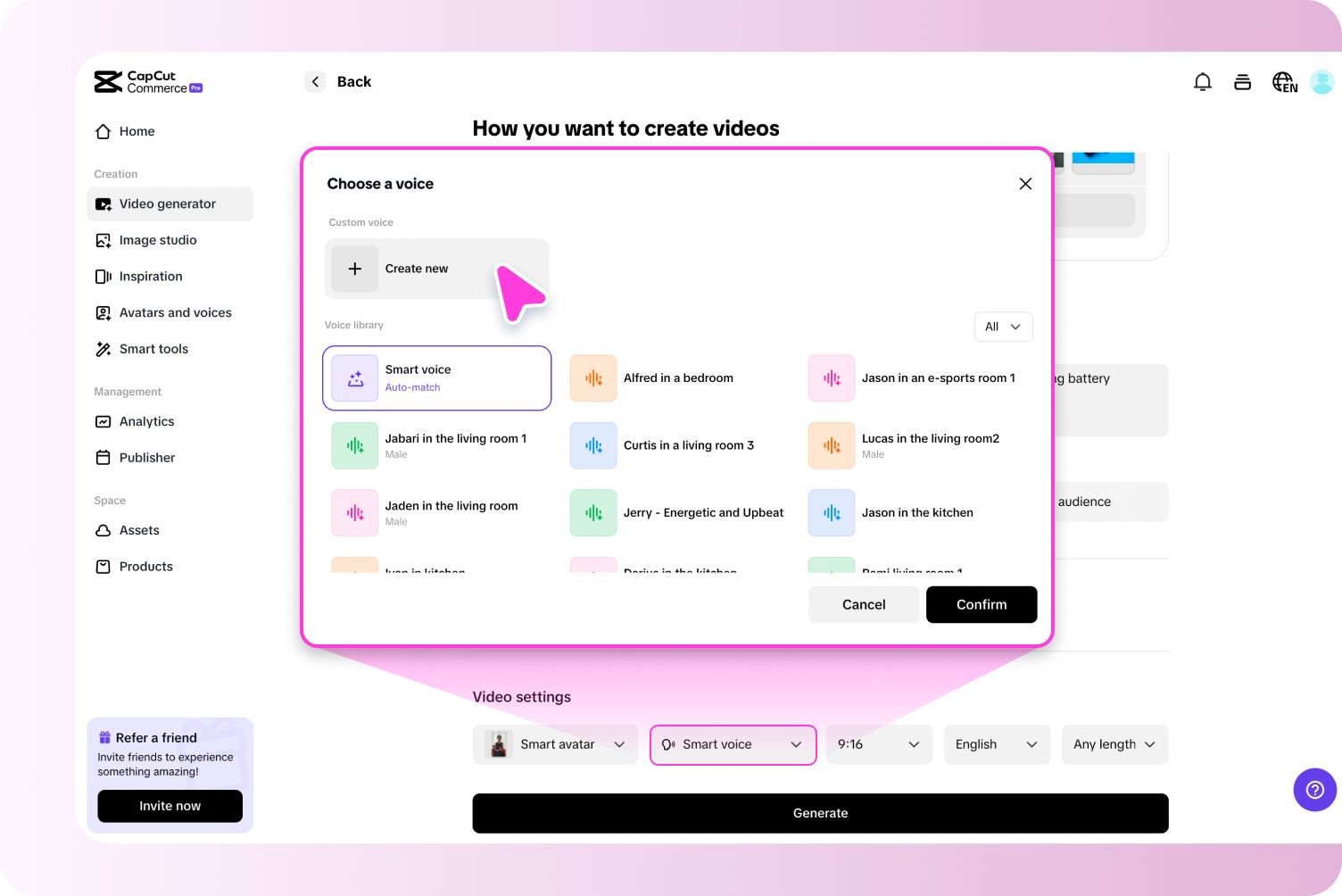Screen dimensions: 1342x896
Task: Start video generation with Generate button
Action: click(820, 813)
